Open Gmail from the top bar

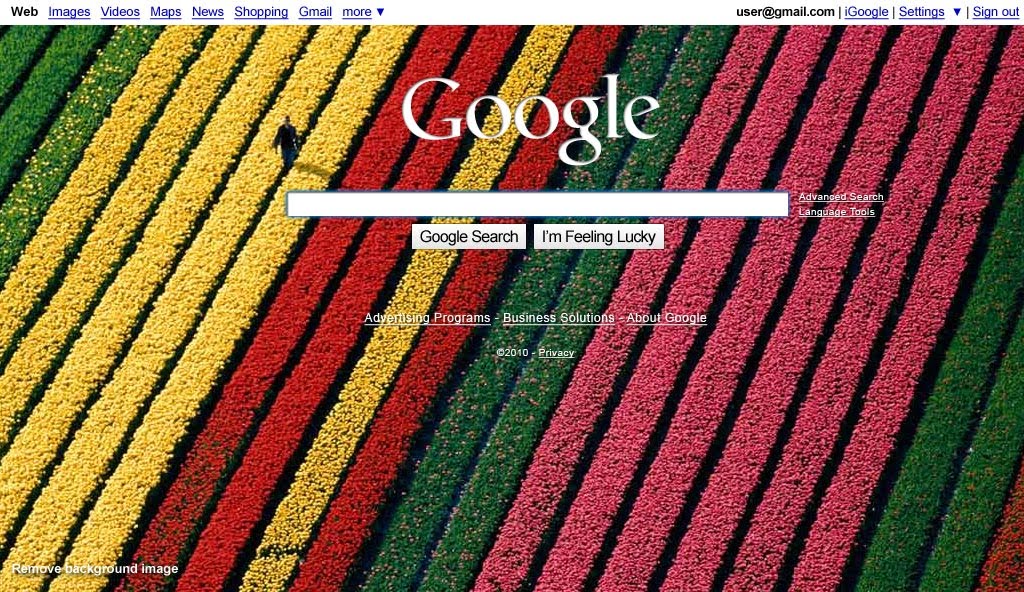tap(315, 12)
